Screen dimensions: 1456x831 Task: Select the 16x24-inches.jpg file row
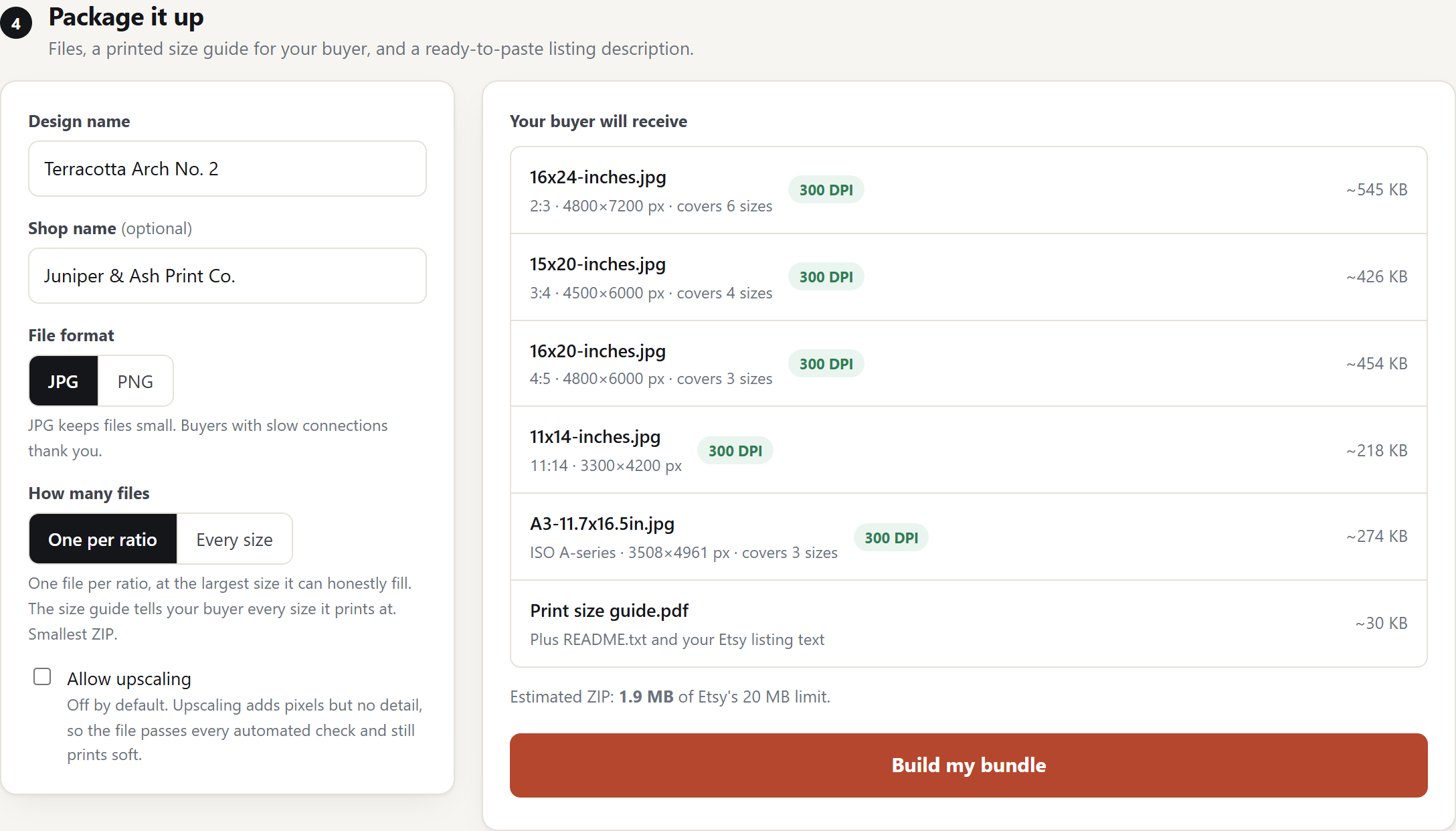point(968,190)
